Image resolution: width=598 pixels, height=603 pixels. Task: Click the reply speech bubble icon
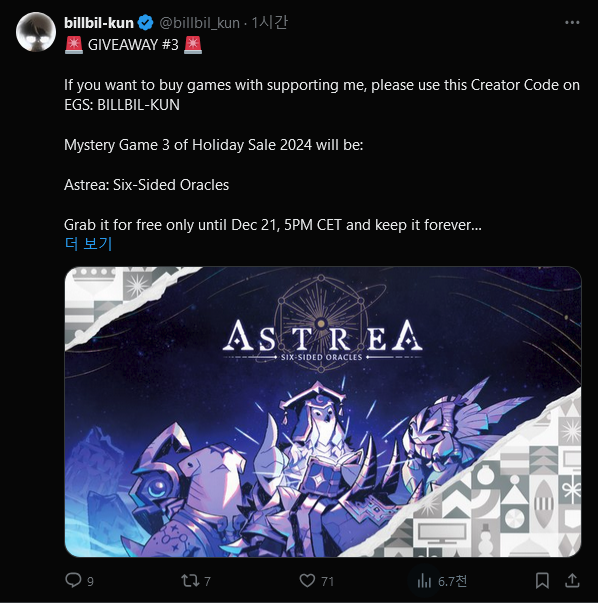tap(73, 580)
